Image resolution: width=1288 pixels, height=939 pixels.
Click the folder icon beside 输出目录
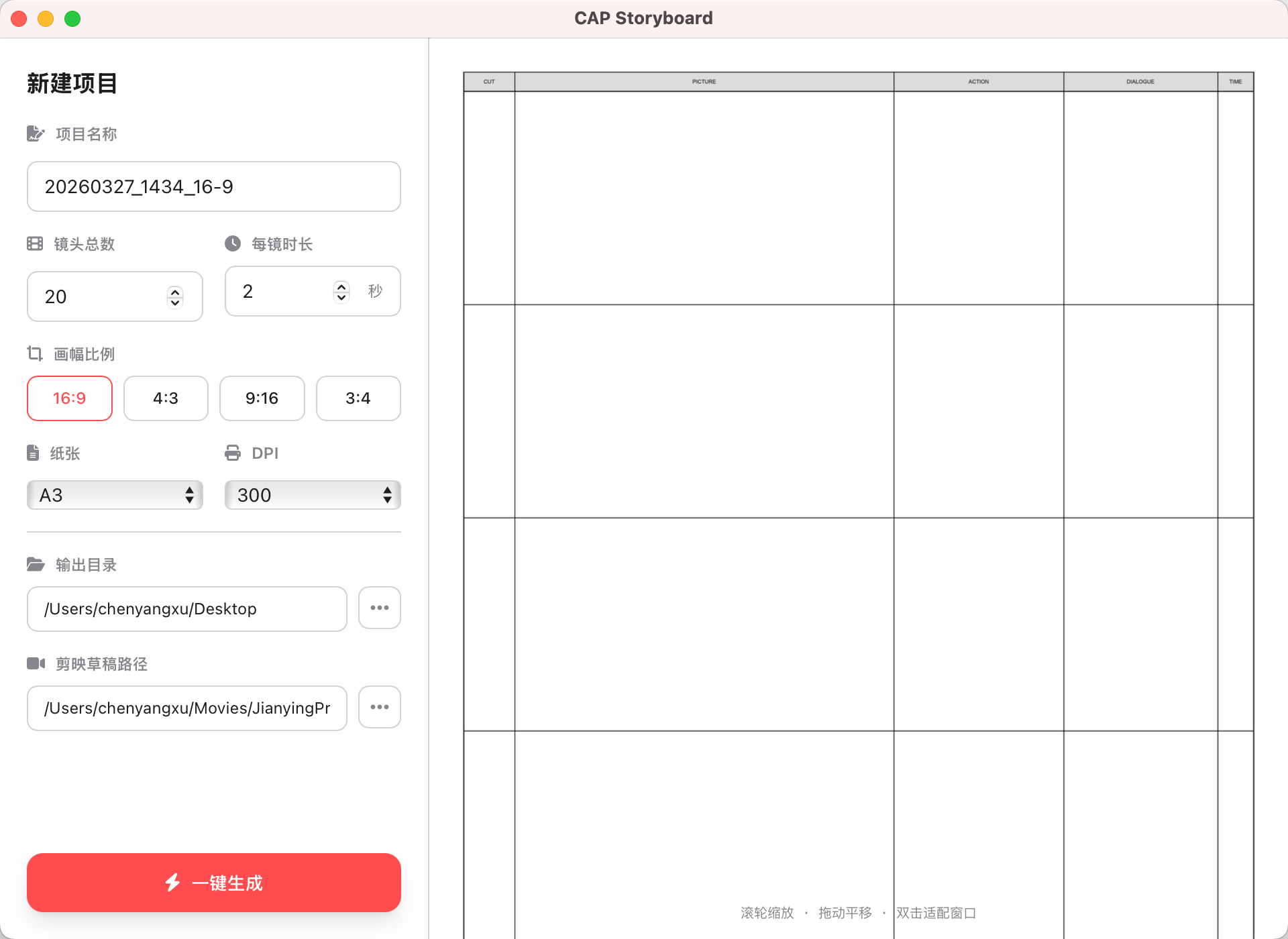pyautogui.click(x=36, y=564)
